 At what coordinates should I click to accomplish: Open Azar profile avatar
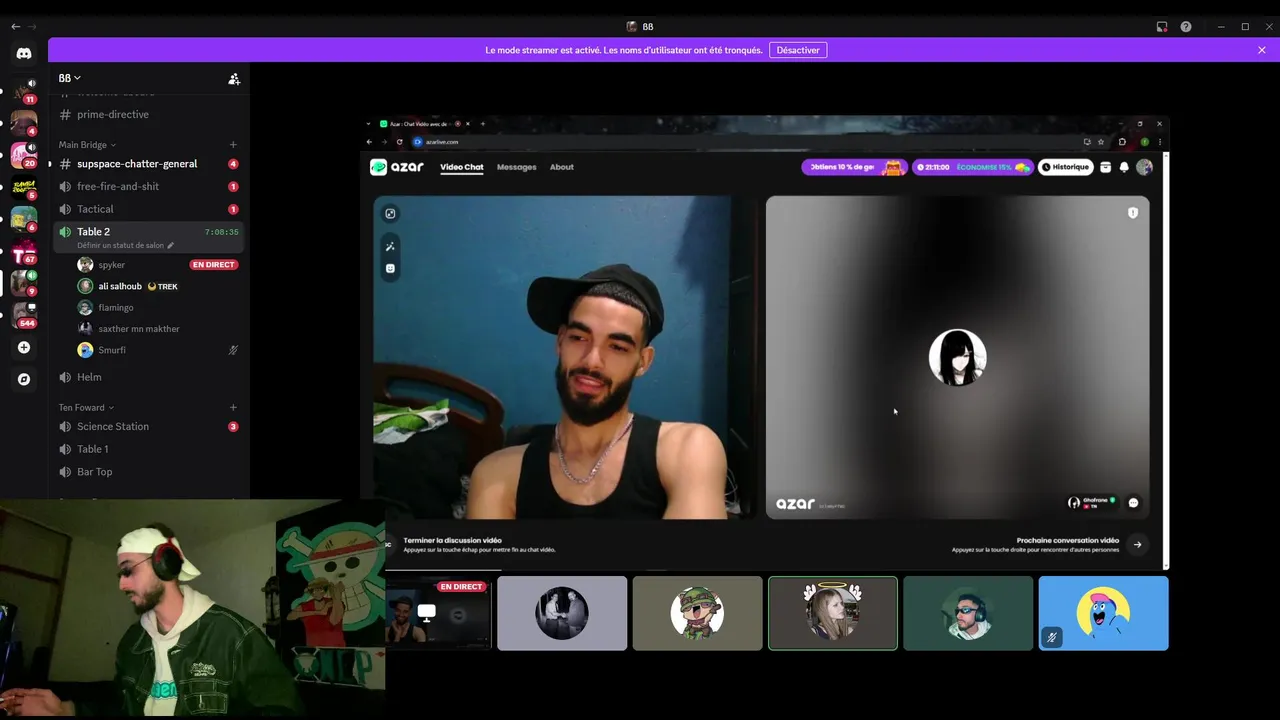(x=1144, y=167)
